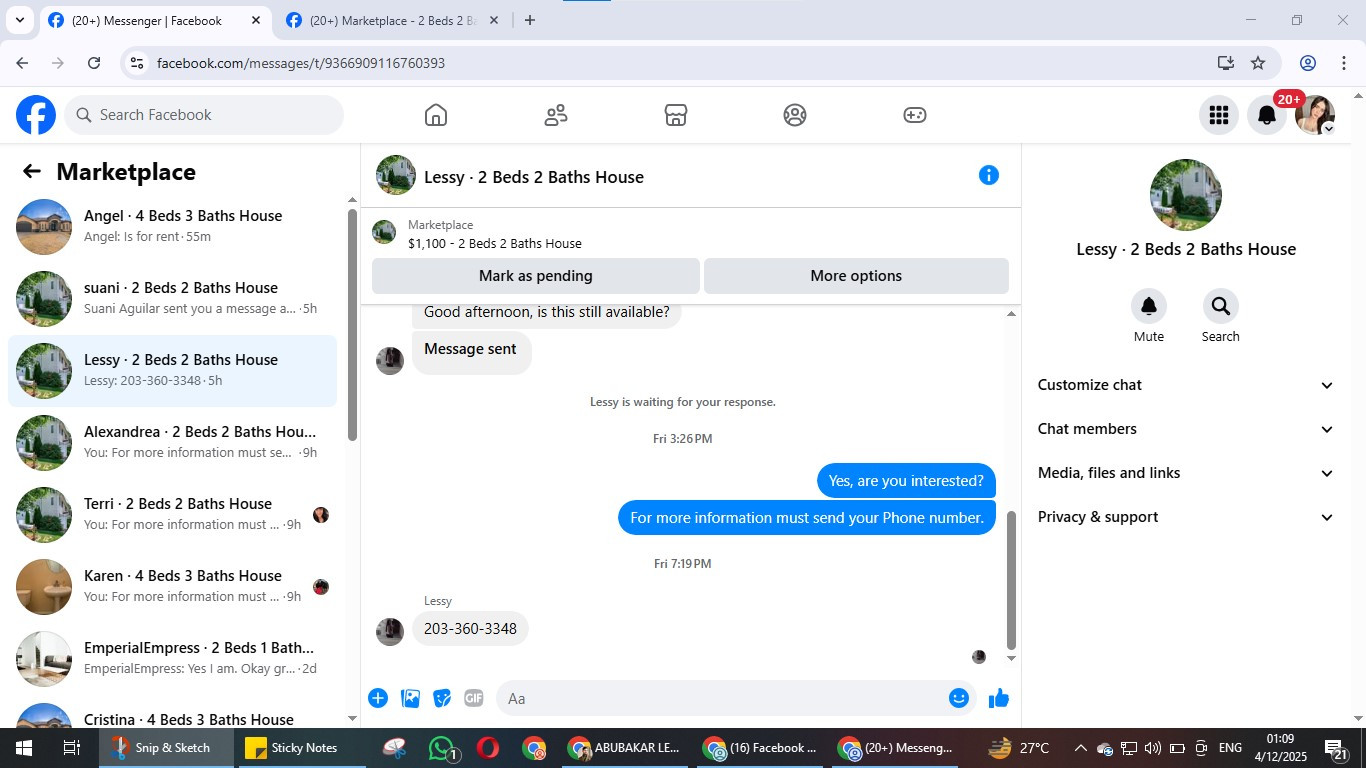
Task: Open the Windows notification center
Action: [1337, 748]
